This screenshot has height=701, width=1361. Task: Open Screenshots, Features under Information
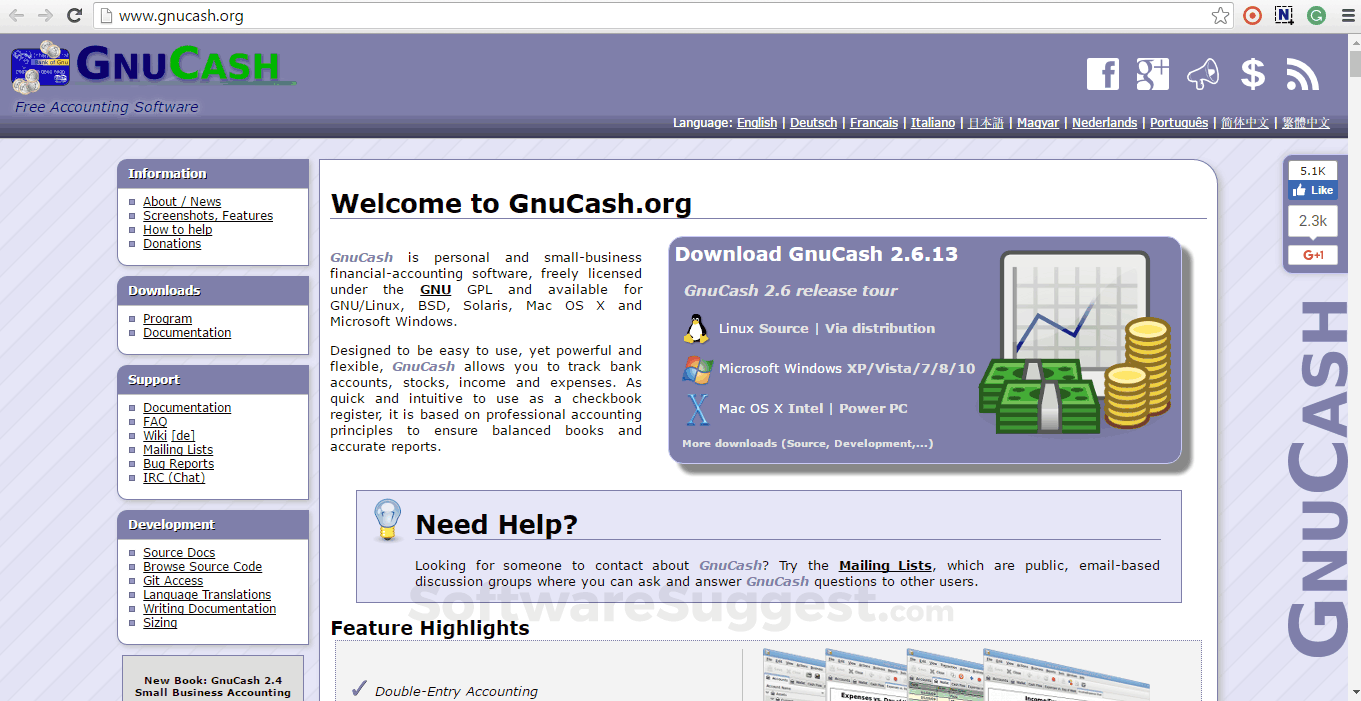tap(207, 215)
